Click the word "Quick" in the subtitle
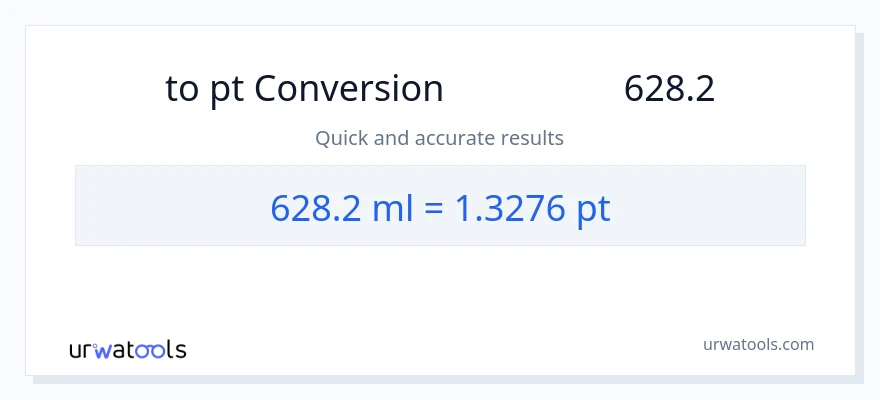This screenshot has width=880, height=400. coord(341,138)
